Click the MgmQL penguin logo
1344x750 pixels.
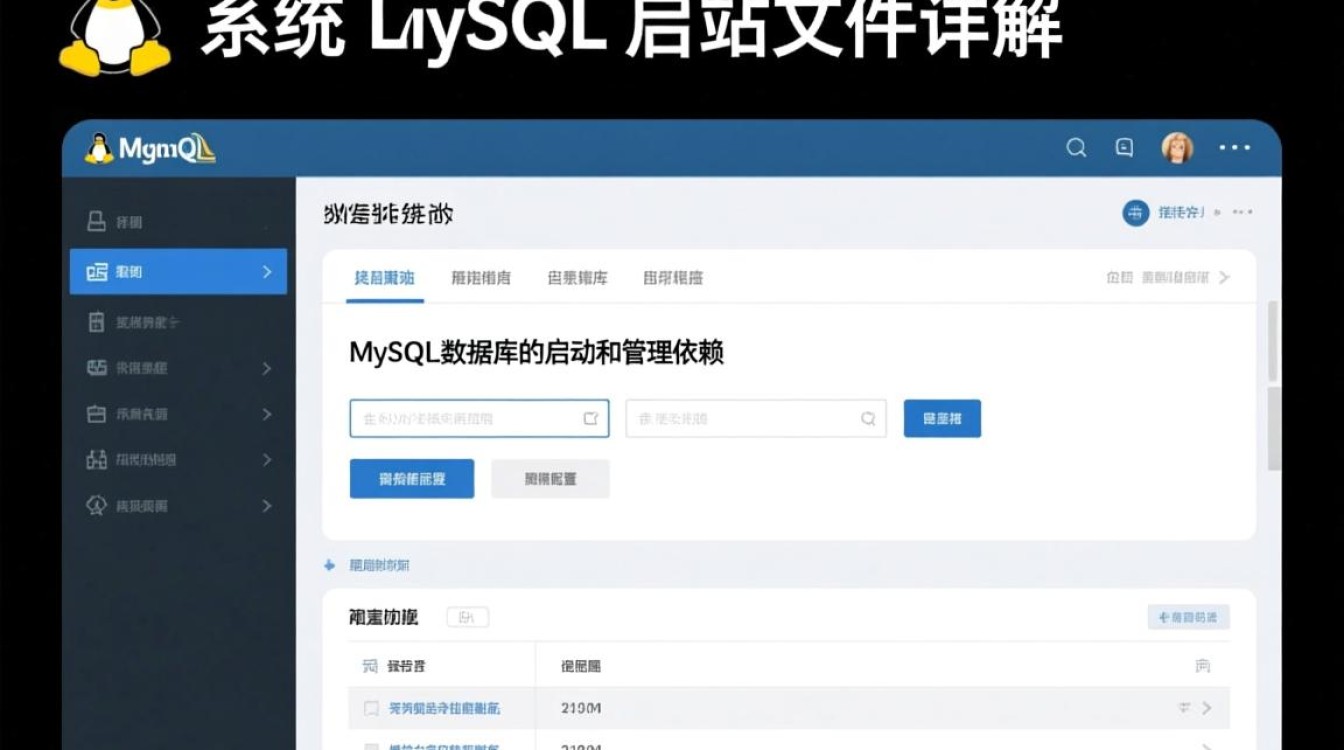(98, 147)
